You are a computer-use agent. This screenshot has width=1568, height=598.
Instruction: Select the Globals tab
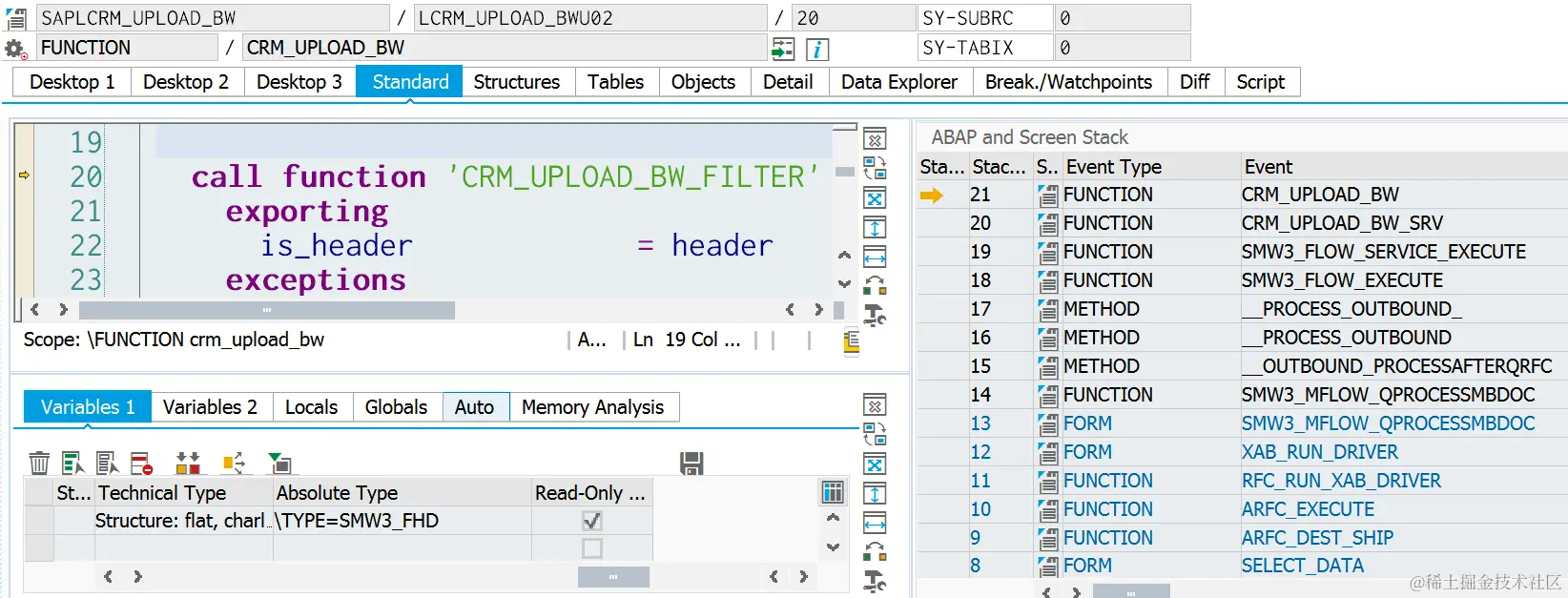click(397, 407)
